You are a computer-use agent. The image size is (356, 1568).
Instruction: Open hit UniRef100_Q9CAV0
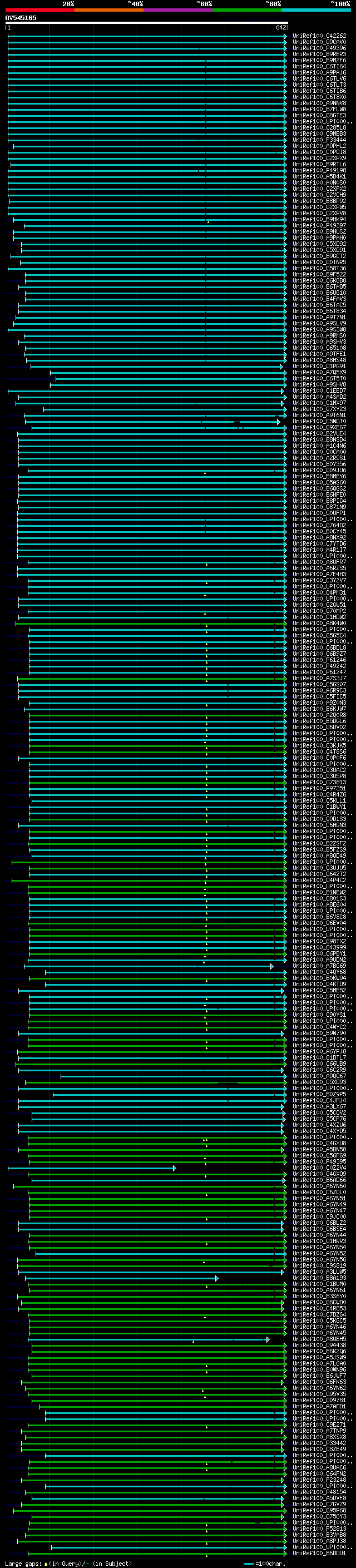pyautogui.click(x=319, y=42)
